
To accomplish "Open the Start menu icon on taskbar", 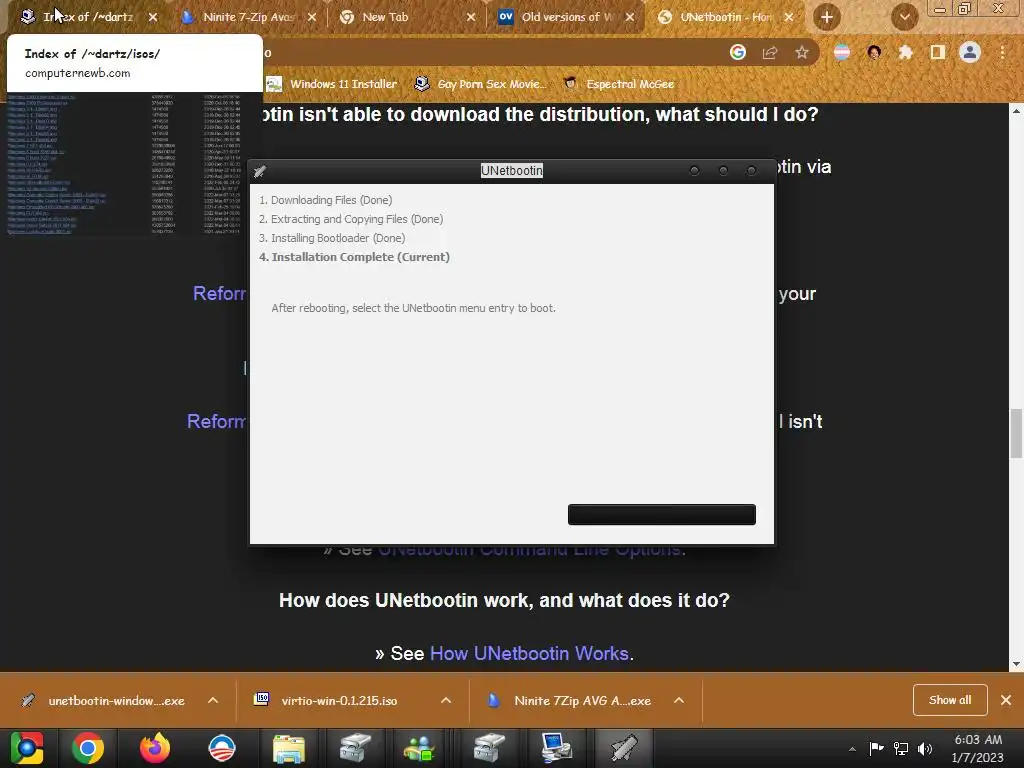I will coord(26,748).
